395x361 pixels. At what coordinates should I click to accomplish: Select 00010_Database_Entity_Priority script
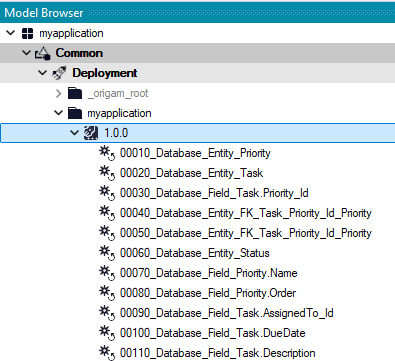tap(195, 153)
